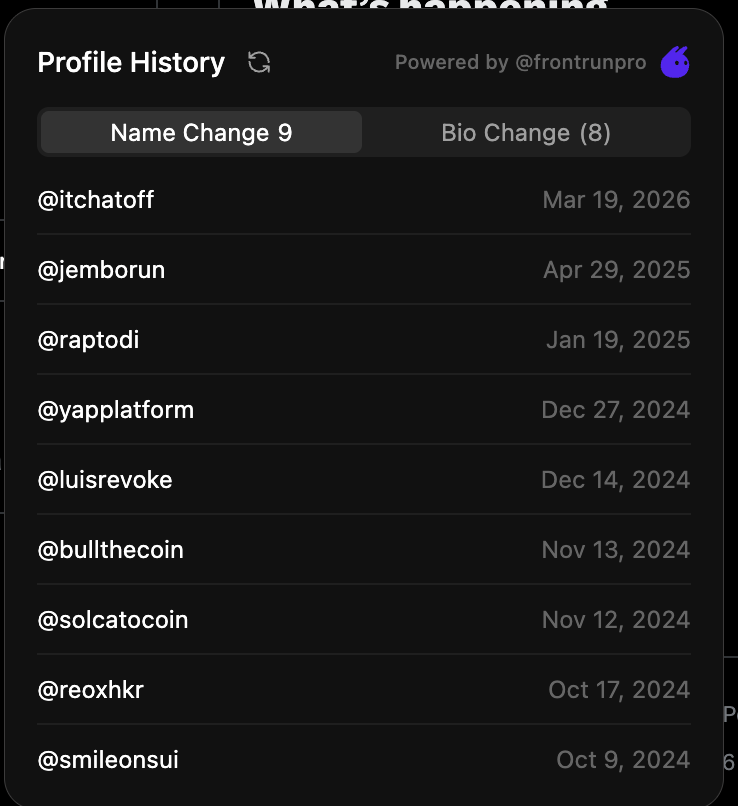Click the Profile History title
This screenshot has height=806, width=738.
131,62
